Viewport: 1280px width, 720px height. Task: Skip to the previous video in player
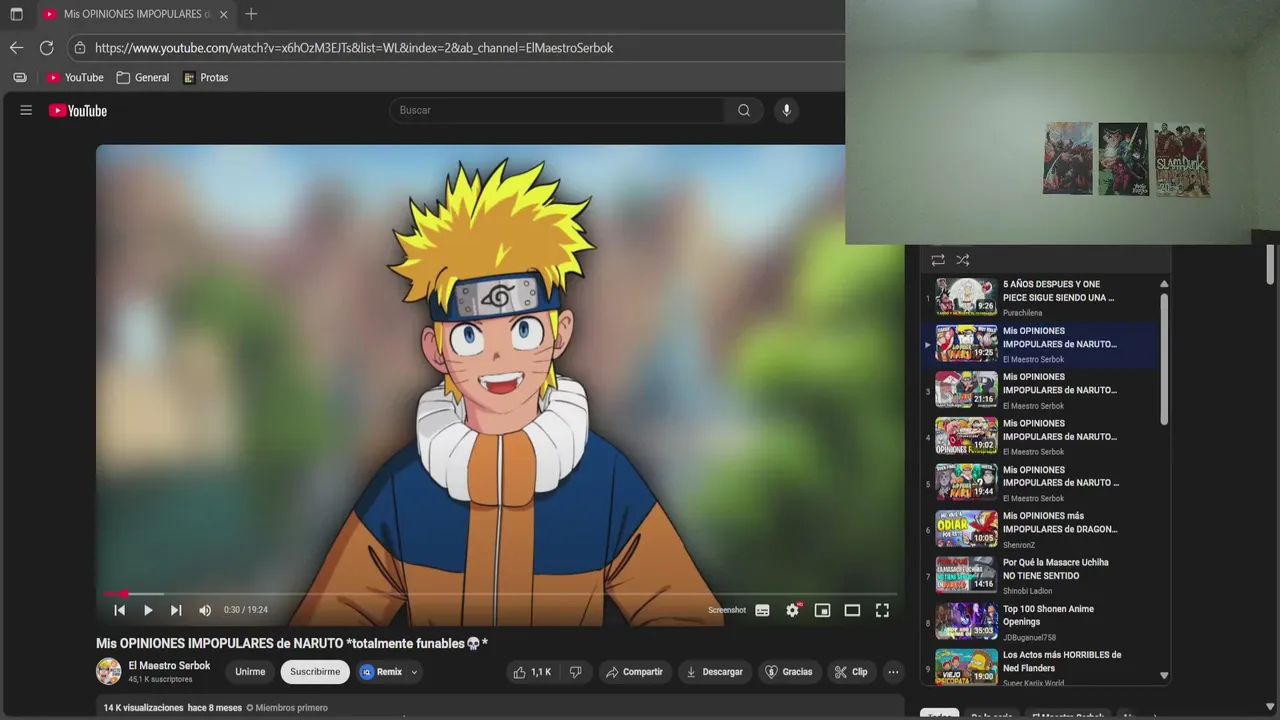pos(119,610)
